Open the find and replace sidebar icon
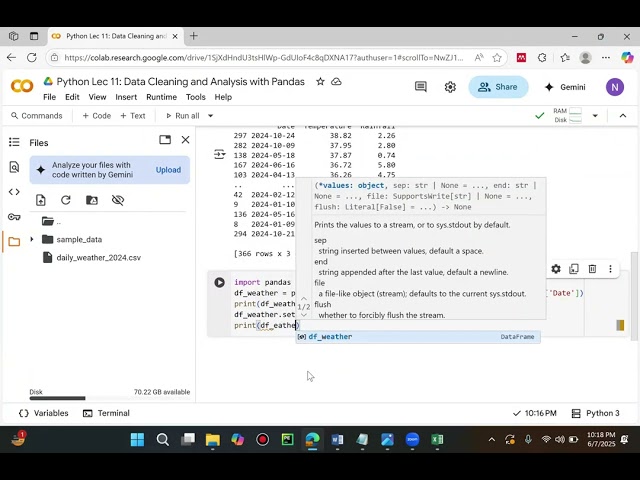This screenshot has width=640, height=480. [x=14, y=167]
